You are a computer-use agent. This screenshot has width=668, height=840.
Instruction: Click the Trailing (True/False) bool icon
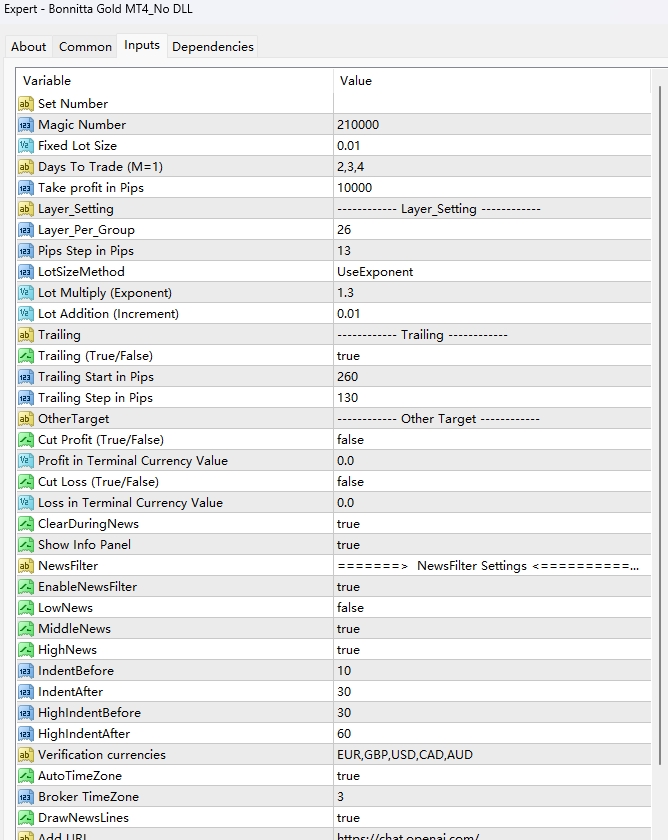26,356
